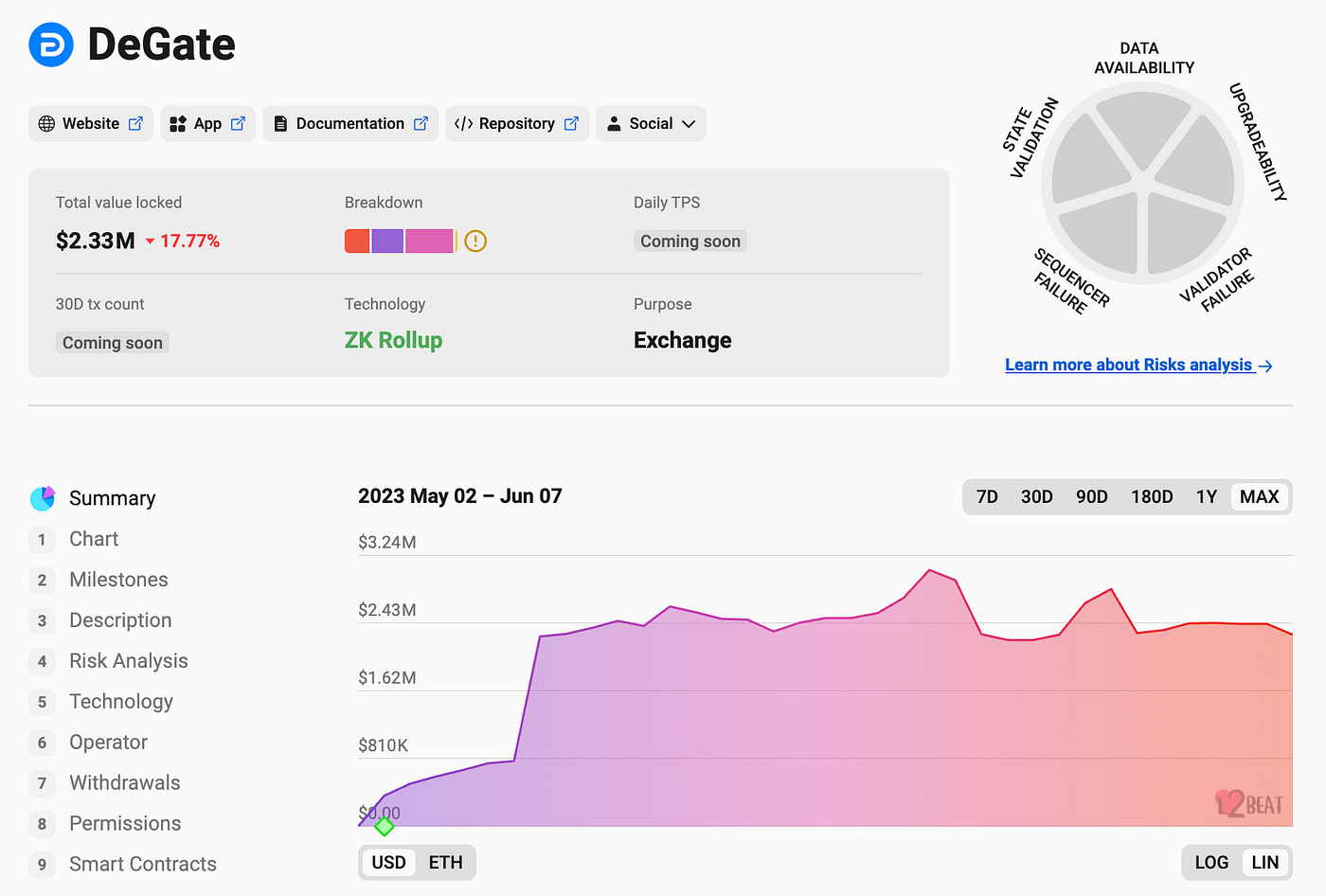Image resolution: width=1326 pixels, height=896 pixels.
Task: Click the Validator Failure risk slice
Action: tap(1182, 232)
